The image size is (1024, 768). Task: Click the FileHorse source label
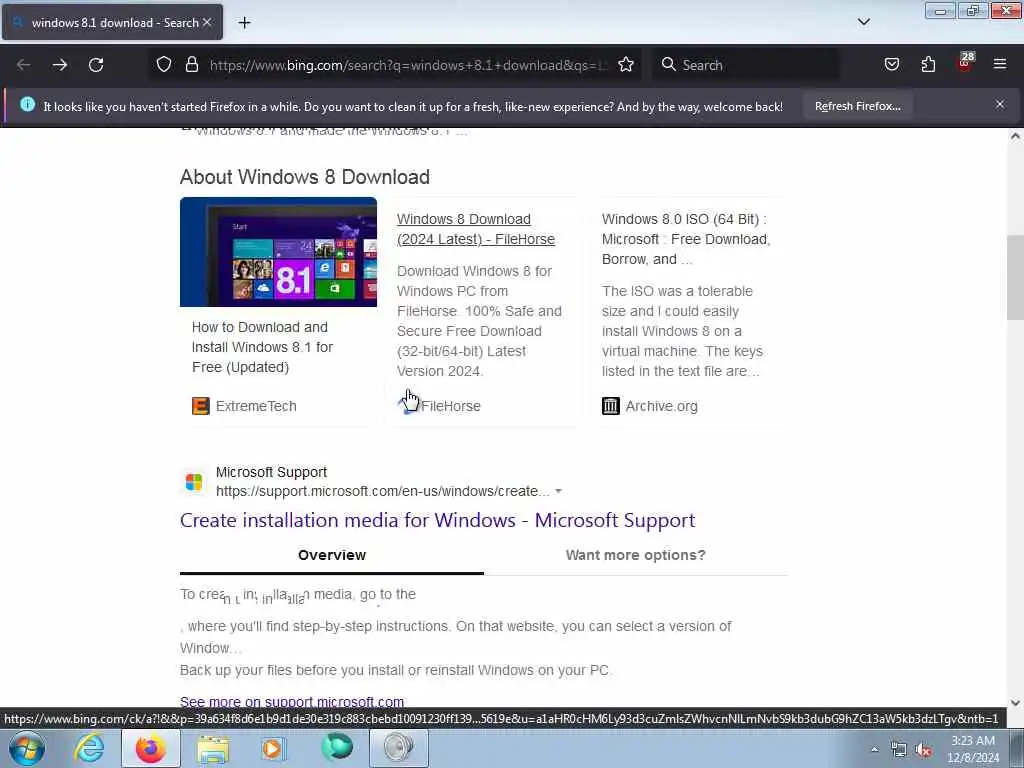coord(451,406)
